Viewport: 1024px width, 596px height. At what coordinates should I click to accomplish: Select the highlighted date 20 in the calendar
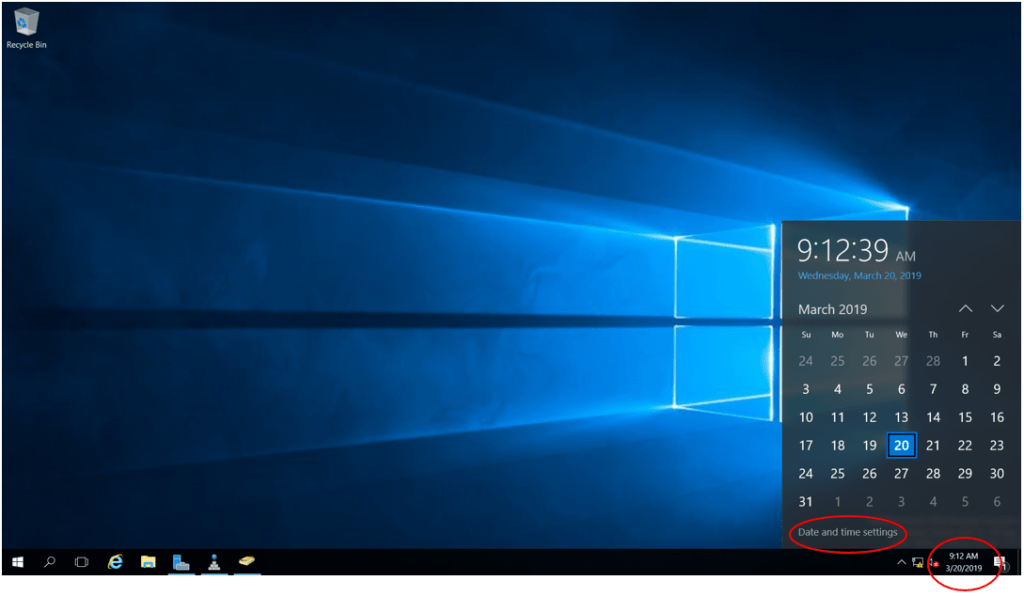tap(901, 445)
